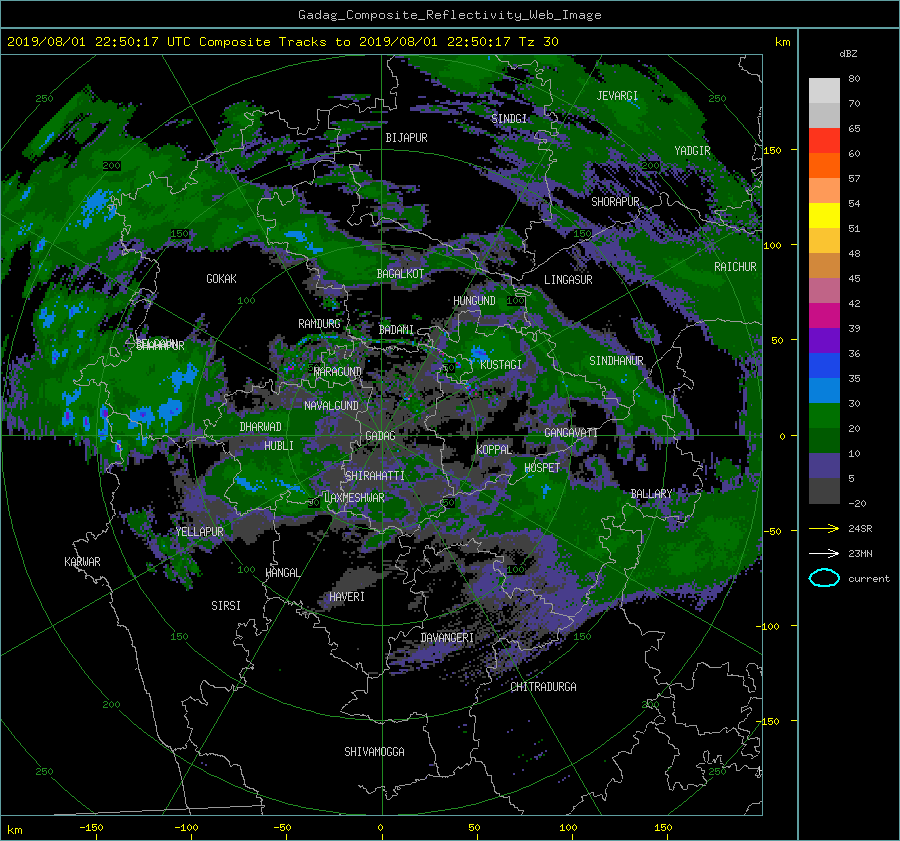This screenshot has height=841, width=900.
Task: Click the YELLAPUR city label
Action: (x=200, y=532)
